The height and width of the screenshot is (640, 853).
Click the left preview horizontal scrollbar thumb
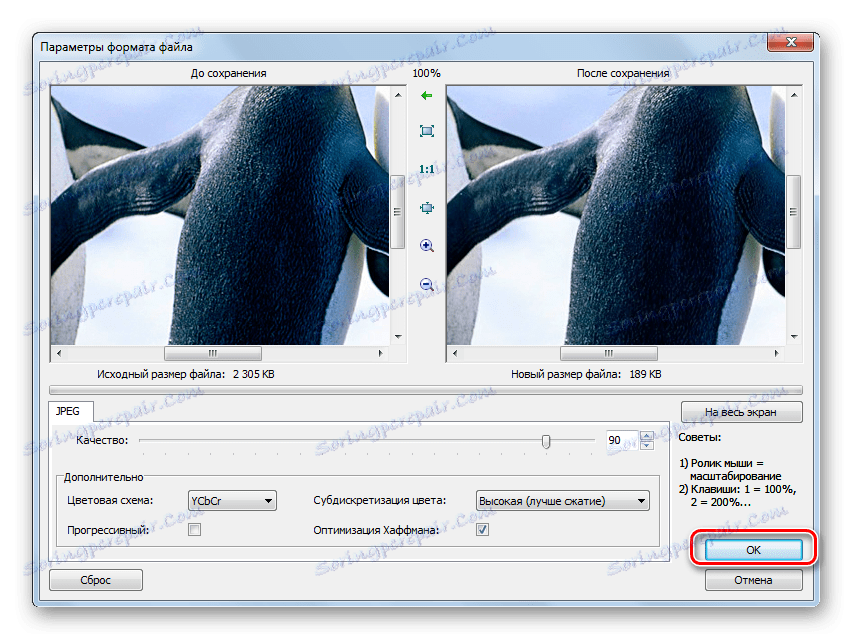coord(213,353)
